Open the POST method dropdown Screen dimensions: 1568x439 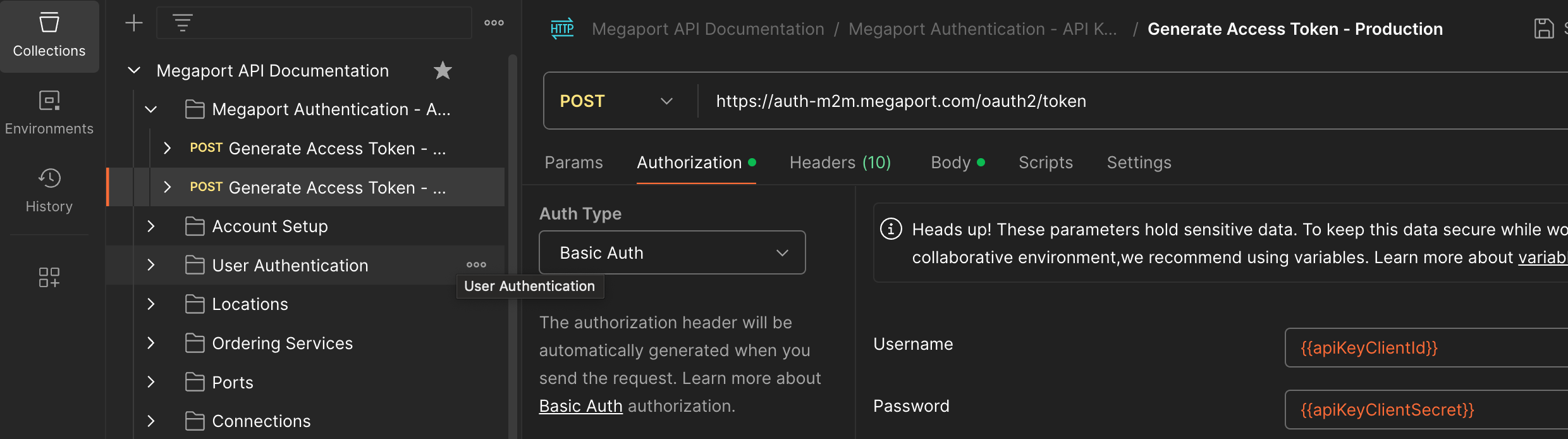(x=616, y=101)
